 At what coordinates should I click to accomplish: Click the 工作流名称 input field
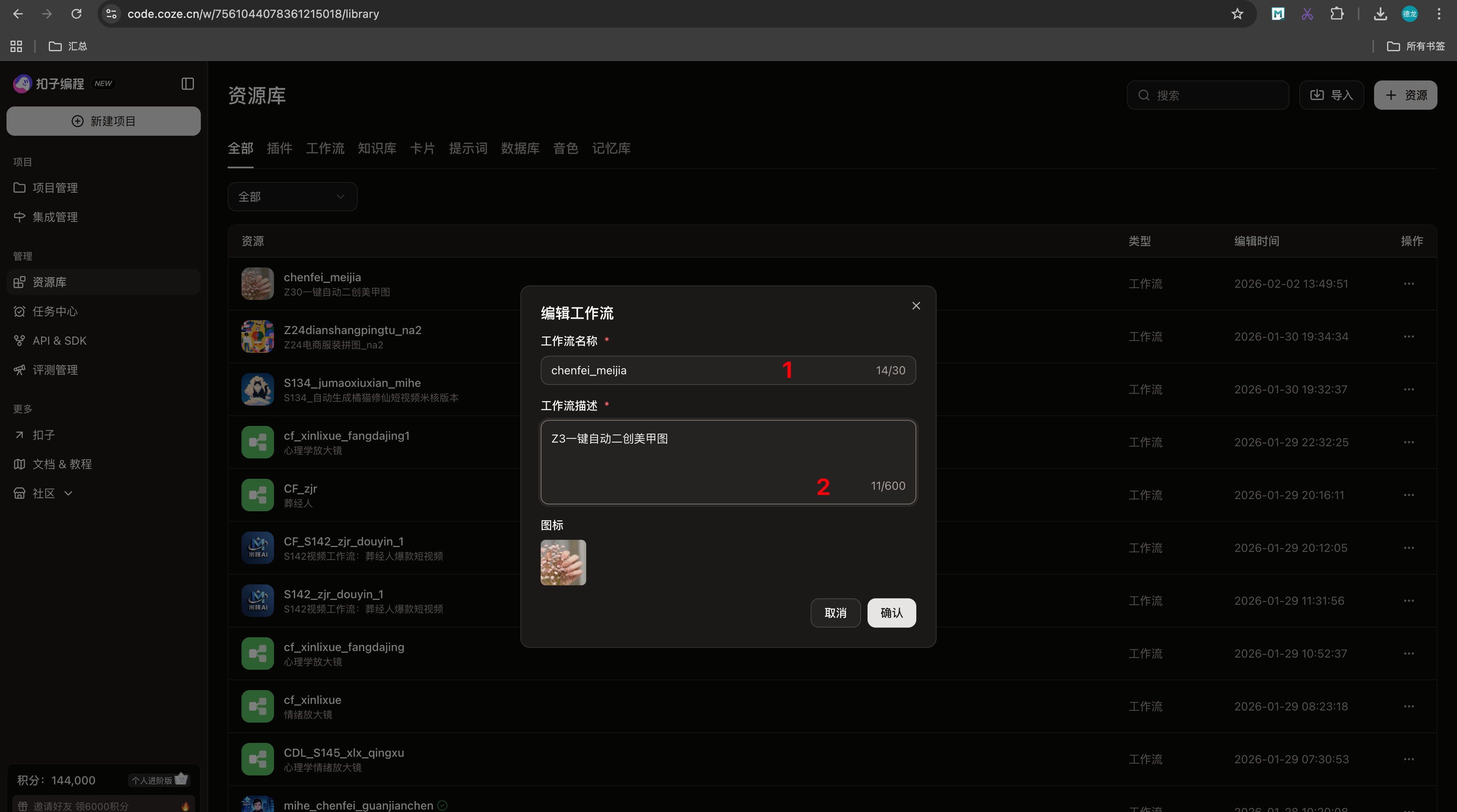pyautogui.click(x=679, y=370)
